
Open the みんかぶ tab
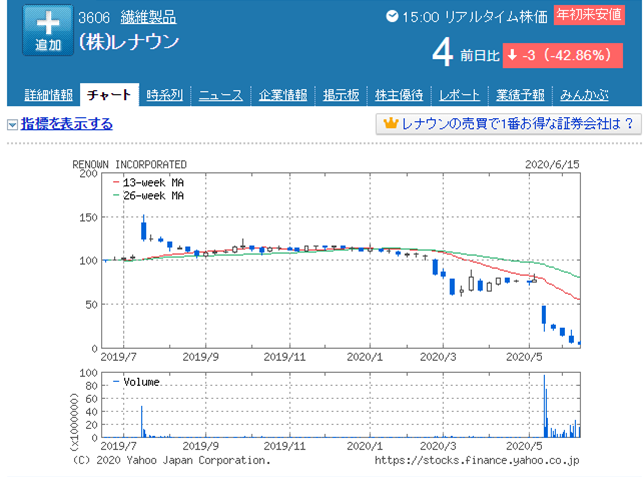click(x=584, y=95)
